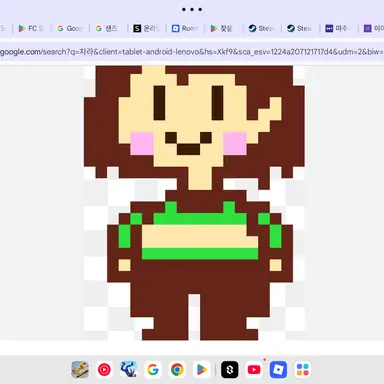The width and height of the screenshot is (384, 384).
Task: Tap the three-dot handle at the top
Action: [192, 9]
